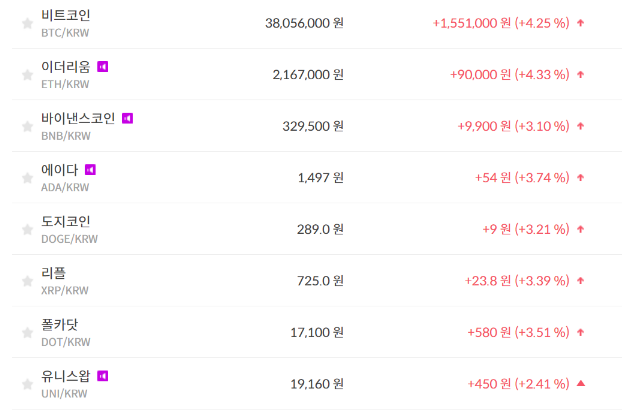This screenshot has width=622, height=414.
Task: Open the 비트코인 coin name link
Action: tap(66, 15)
